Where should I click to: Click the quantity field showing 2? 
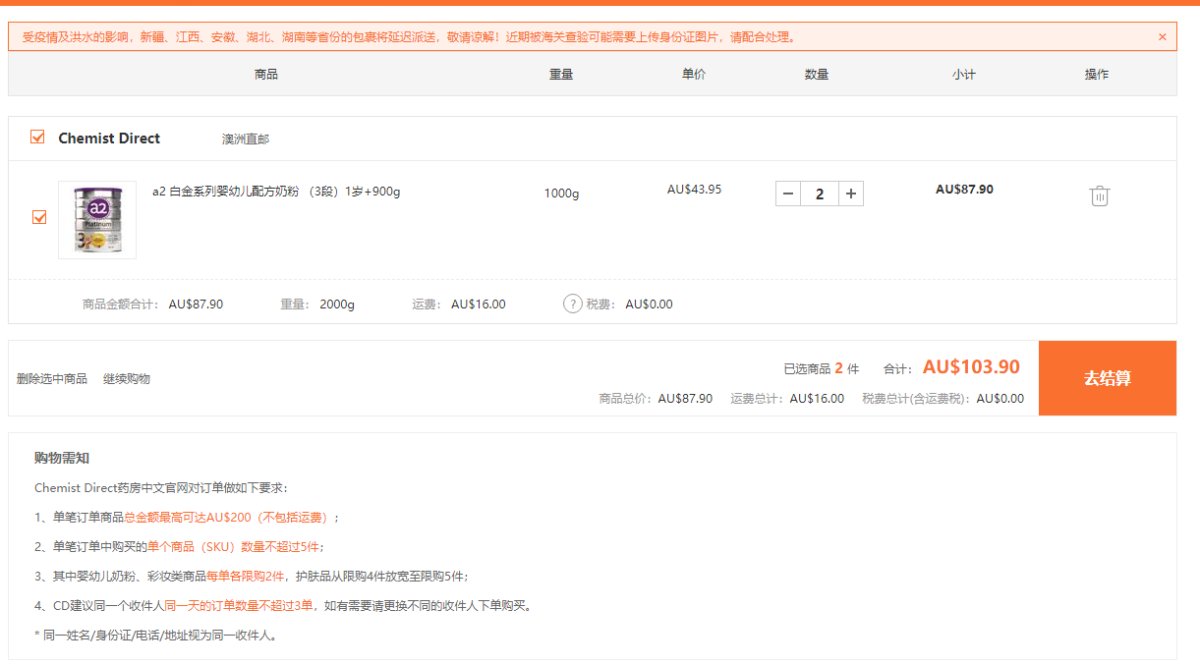tap(820, 194)
